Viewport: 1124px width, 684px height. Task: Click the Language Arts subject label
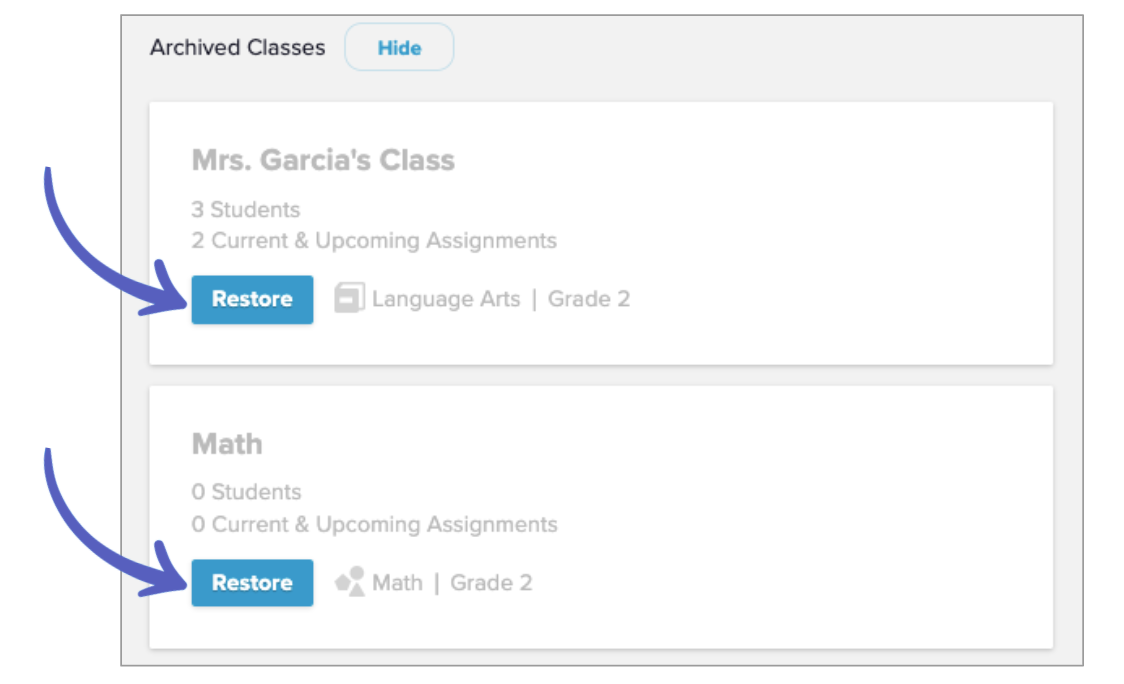[446, 299]
